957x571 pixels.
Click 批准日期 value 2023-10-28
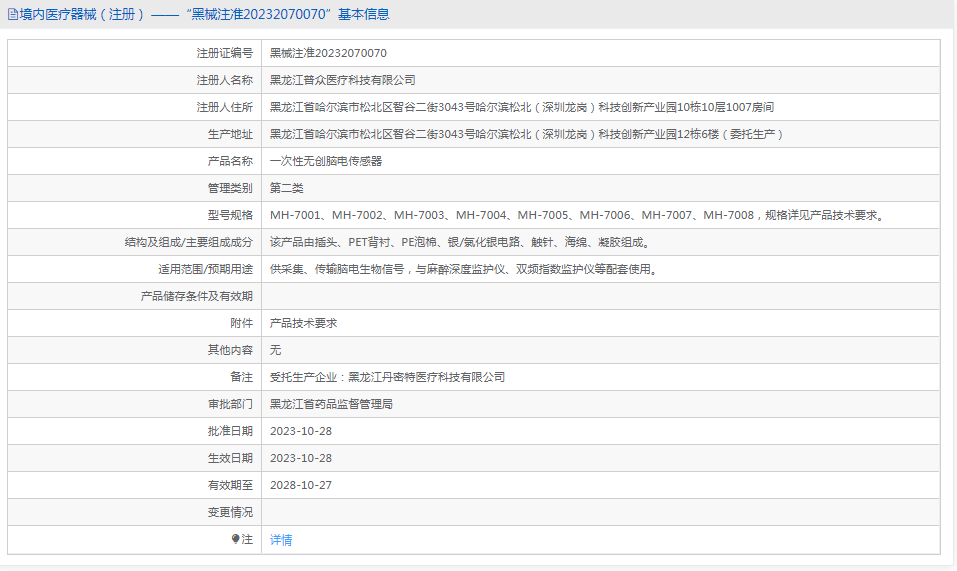[x=301, y=431]
